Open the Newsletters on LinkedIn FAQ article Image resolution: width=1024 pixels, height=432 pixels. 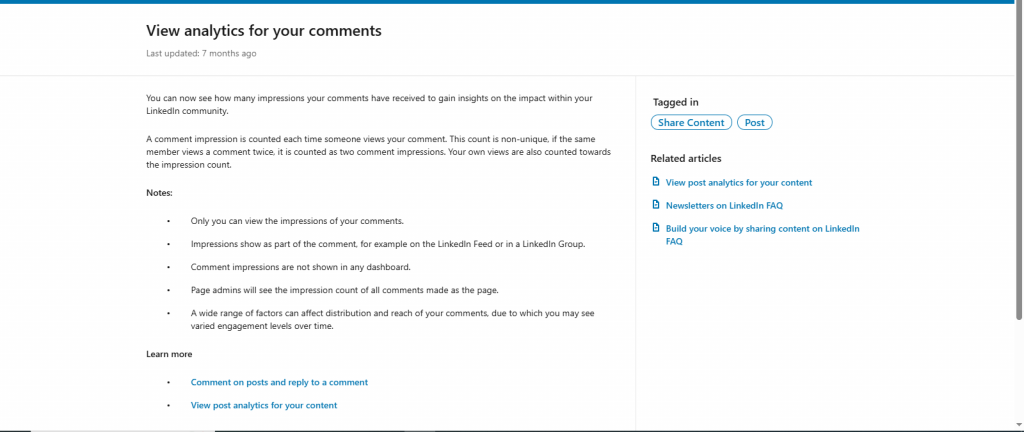(x=724, y=206)
